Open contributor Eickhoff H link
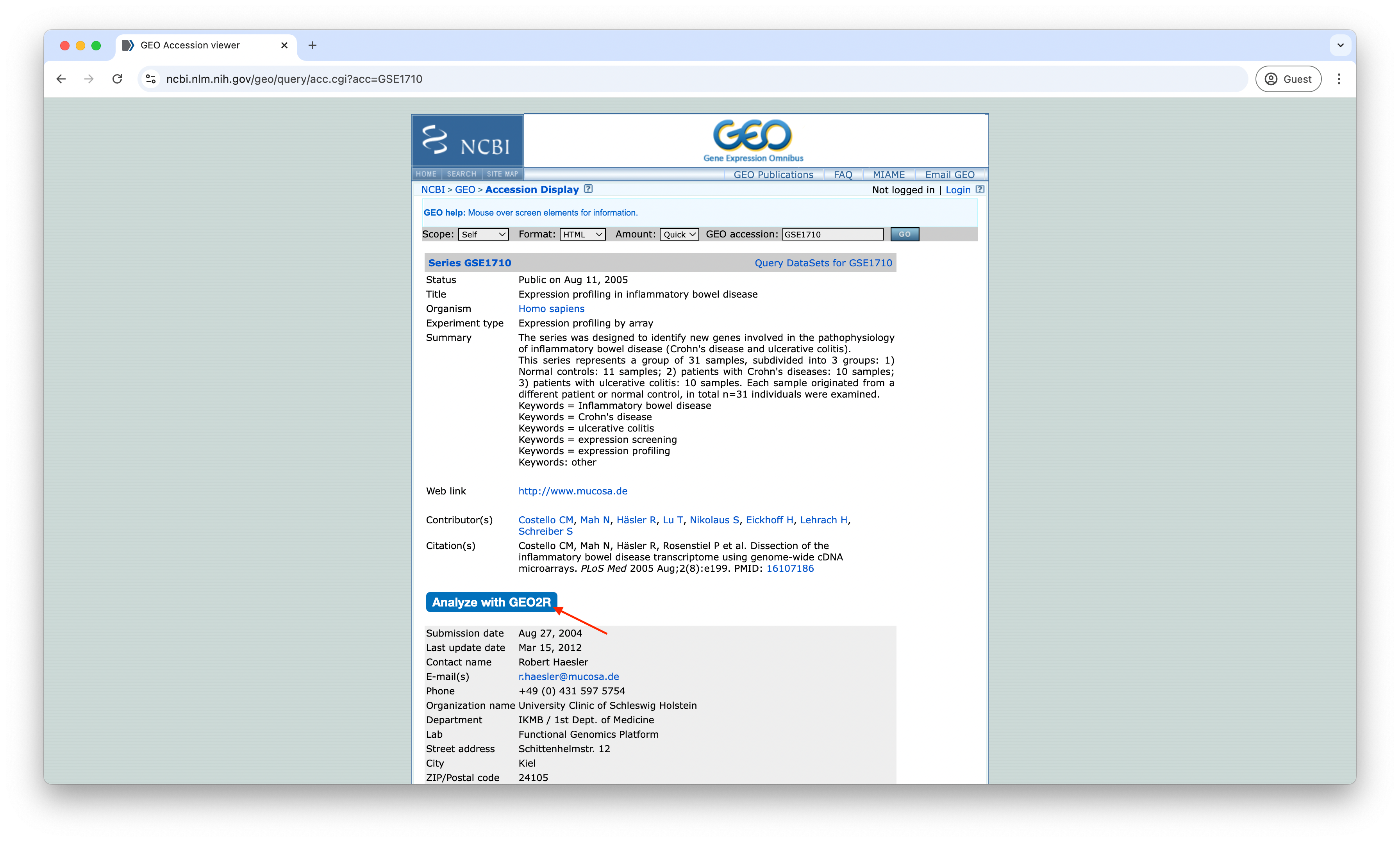1400x842 pixels. 769,520
